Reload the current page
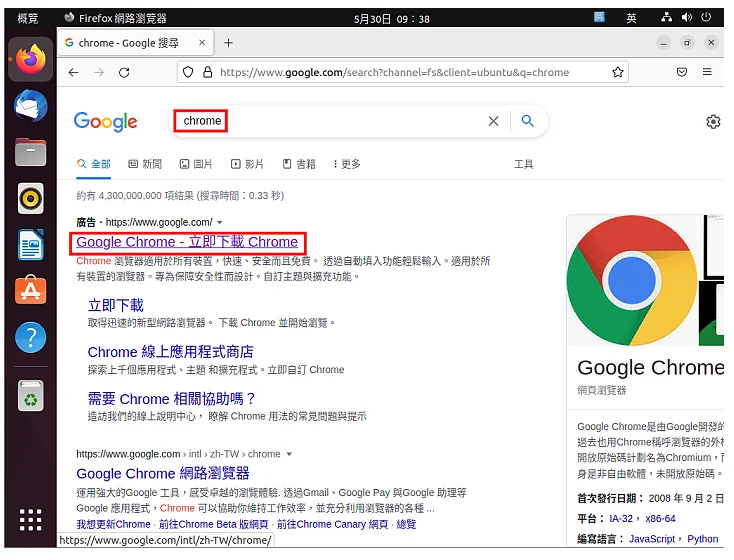734x560 pixels. (124, 72)
